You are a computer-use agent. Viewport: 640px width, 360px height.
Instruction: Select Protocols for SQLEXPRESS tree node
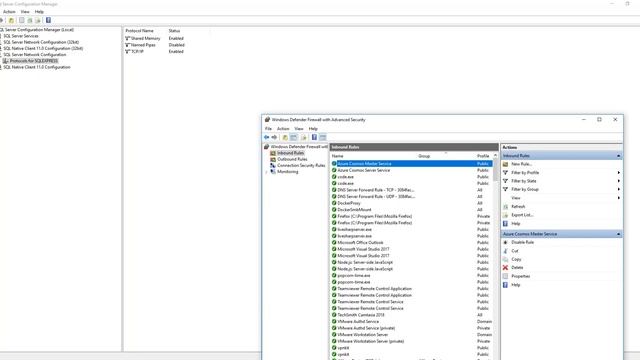coord(34,61)
